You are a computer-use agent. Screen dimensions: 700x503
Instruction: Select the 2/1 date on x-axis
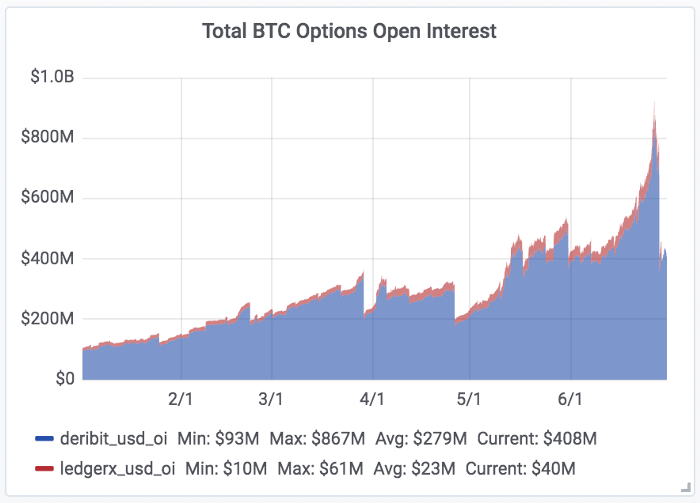[180, 400]
